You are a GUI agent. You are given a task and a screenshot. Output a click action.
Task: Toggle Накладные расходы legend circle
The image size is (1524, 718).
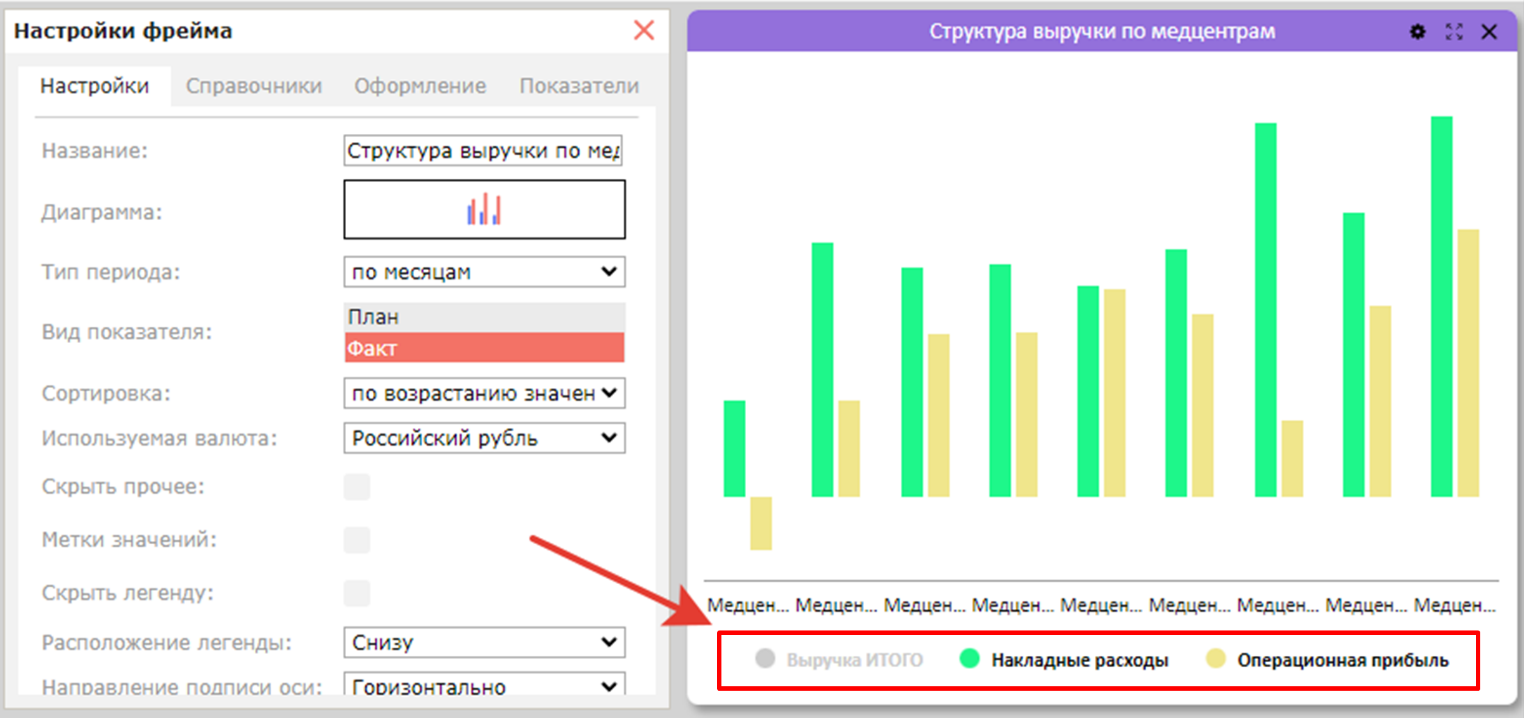[x=969, y=660]
